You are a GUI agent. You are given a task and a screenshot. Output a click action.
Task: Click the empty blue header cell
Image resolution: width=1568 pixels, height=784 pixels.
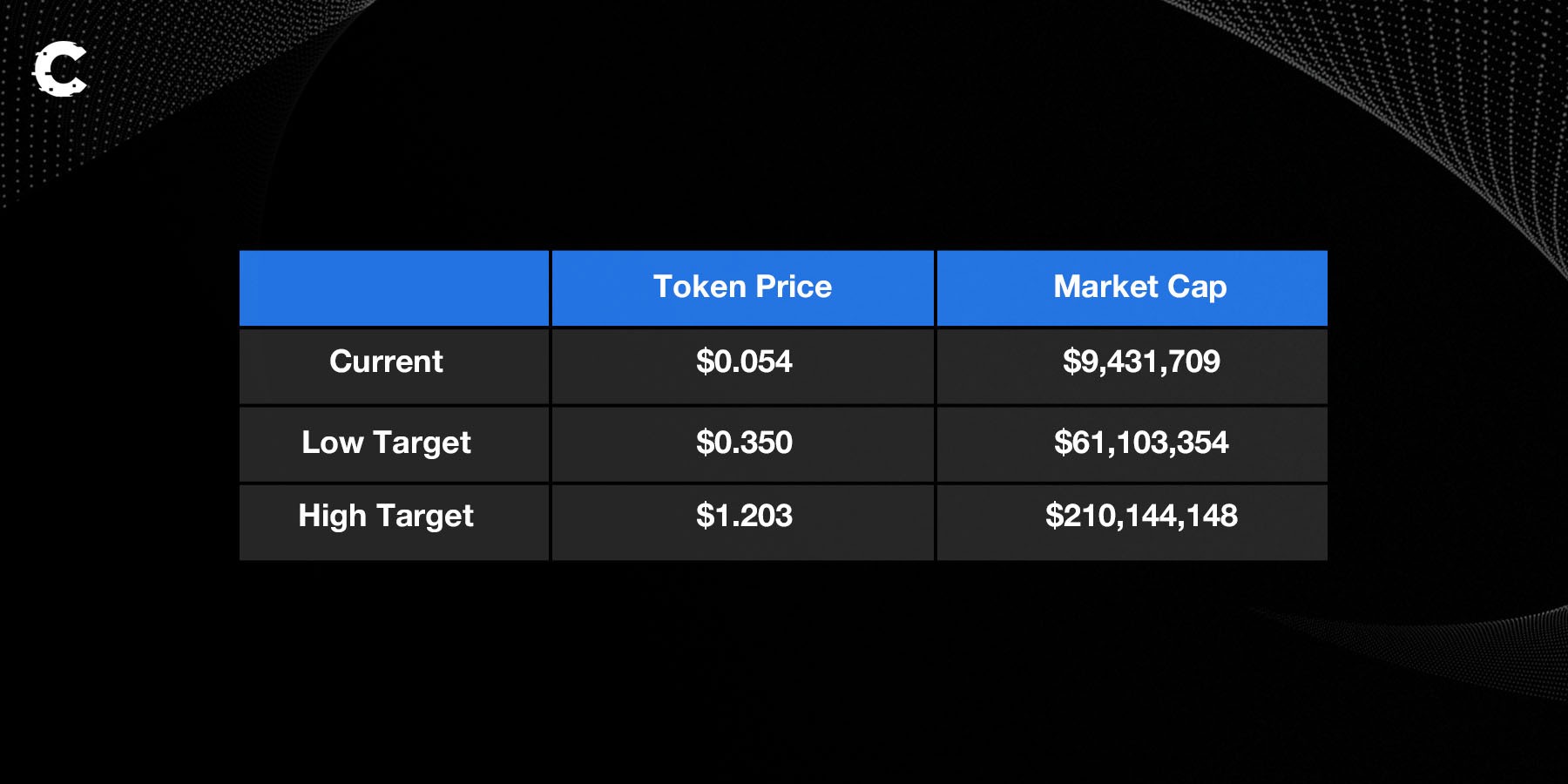394,287
